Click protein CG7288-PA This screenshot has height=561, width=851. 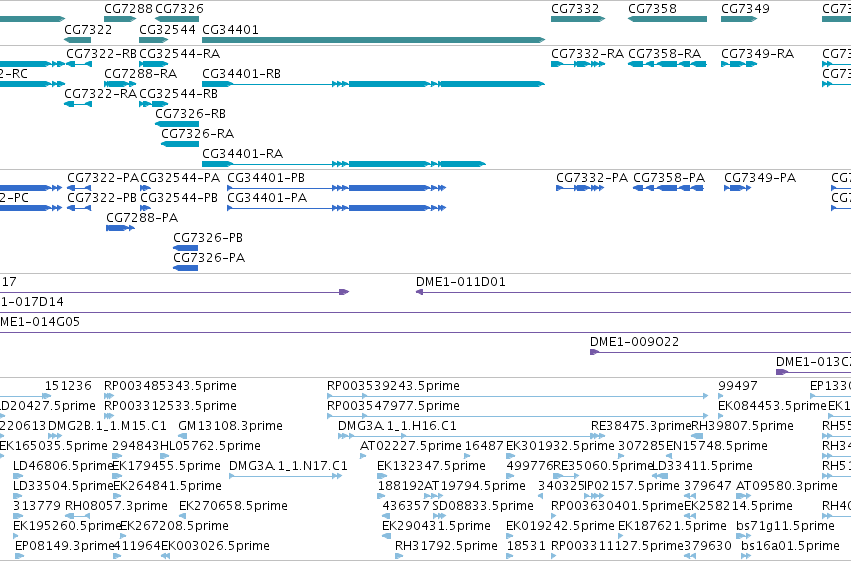(x=120, y=228)
